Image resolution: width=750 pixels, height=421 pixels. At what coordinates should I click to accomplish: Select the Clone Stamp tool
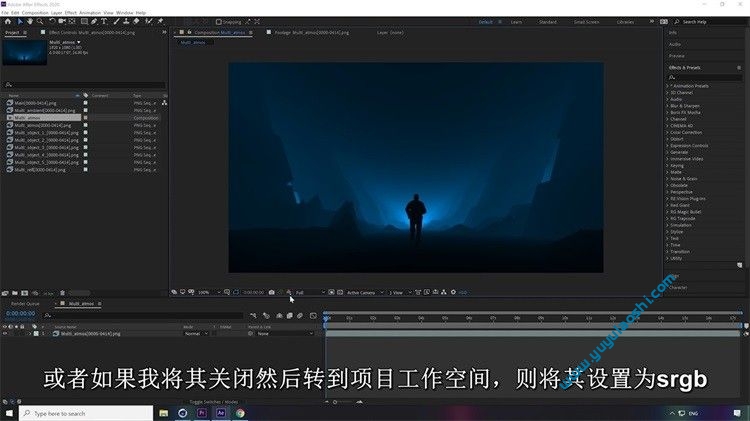(x=126, y=22)
